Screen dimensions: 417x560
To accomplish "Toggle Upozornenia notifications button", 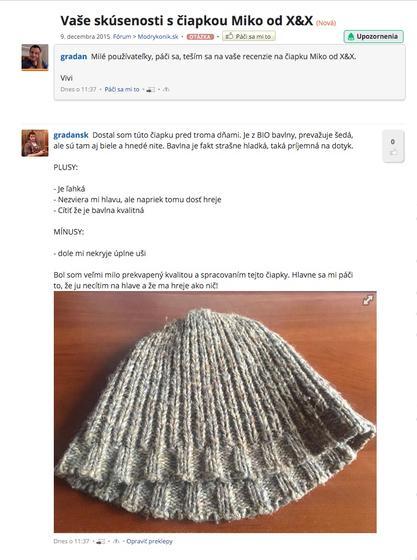I will (374, 36).
